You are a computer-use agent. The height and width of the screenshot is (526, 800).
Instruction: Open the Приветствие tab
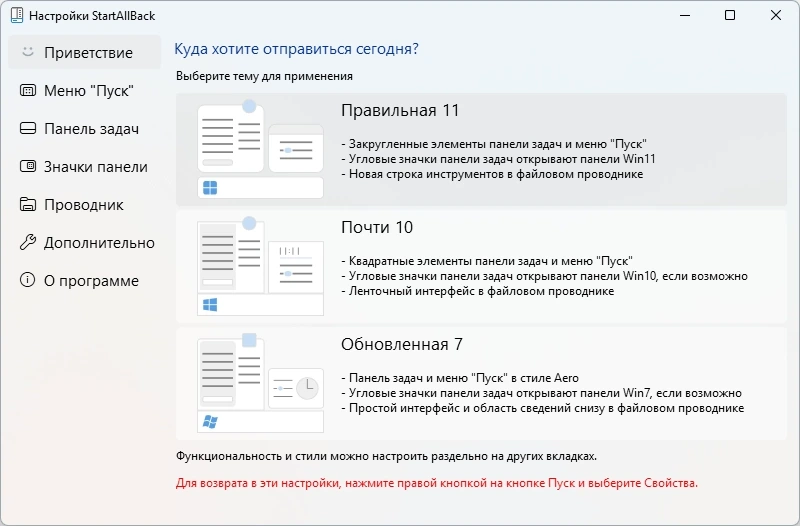click(85, 52)
